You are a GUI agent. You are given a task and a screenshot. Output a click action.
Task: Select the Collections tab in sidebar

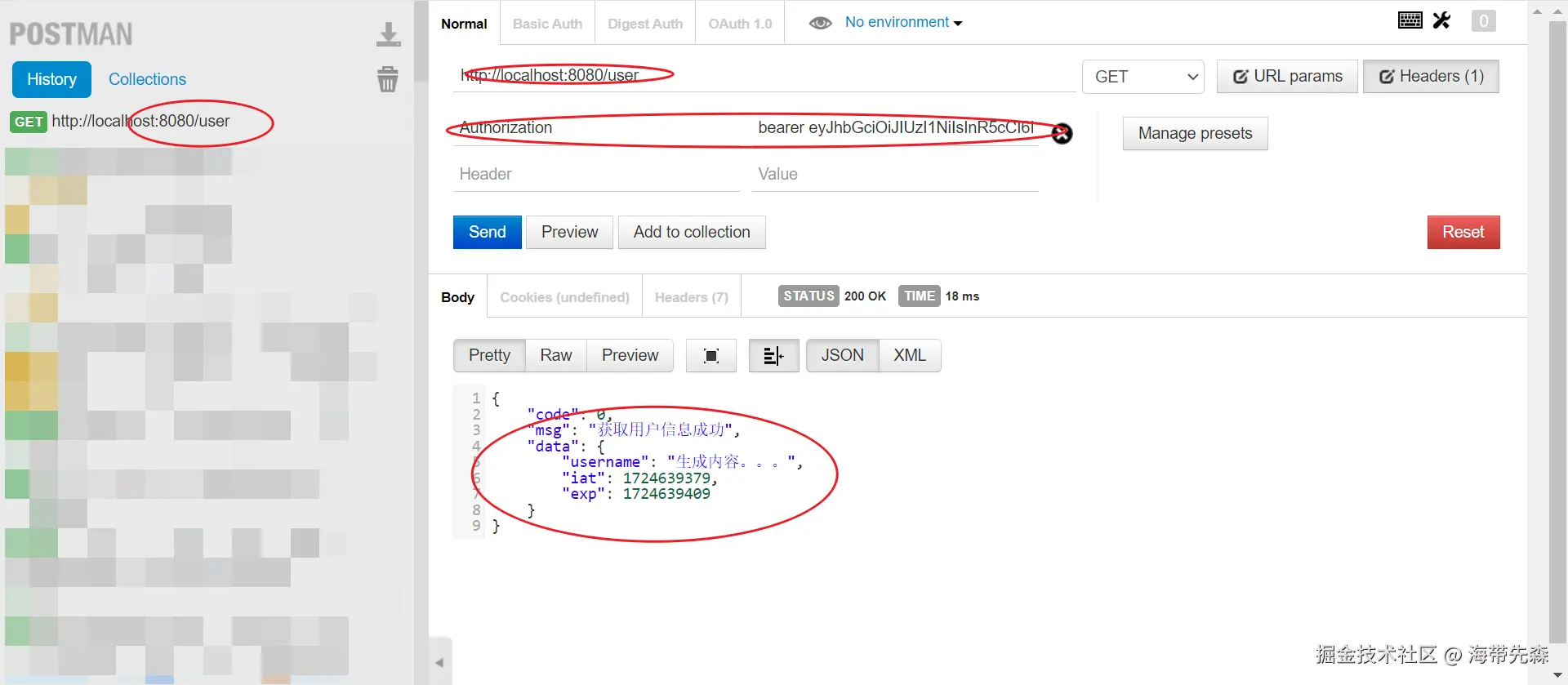click(147, 79)
